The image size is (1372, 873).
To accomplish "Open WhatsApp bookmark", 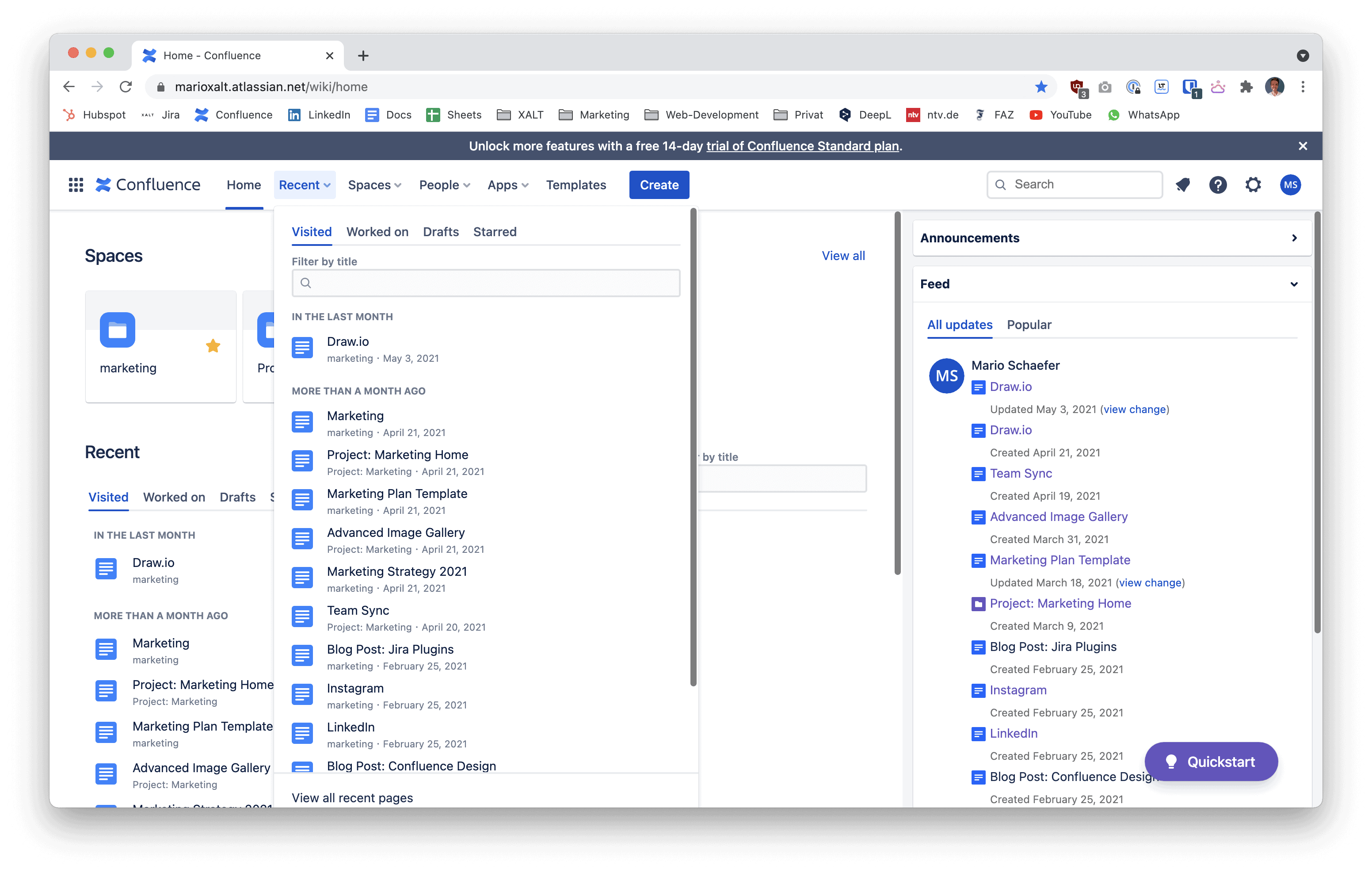I will (x=1143, y=115).
